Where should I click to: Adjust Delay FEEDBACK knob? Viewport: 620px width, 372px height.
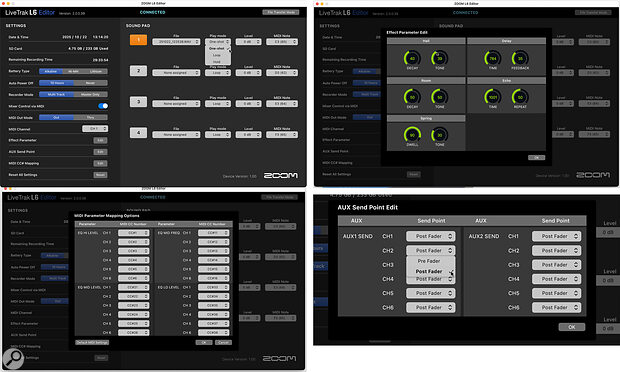click(x=520, y=58)
